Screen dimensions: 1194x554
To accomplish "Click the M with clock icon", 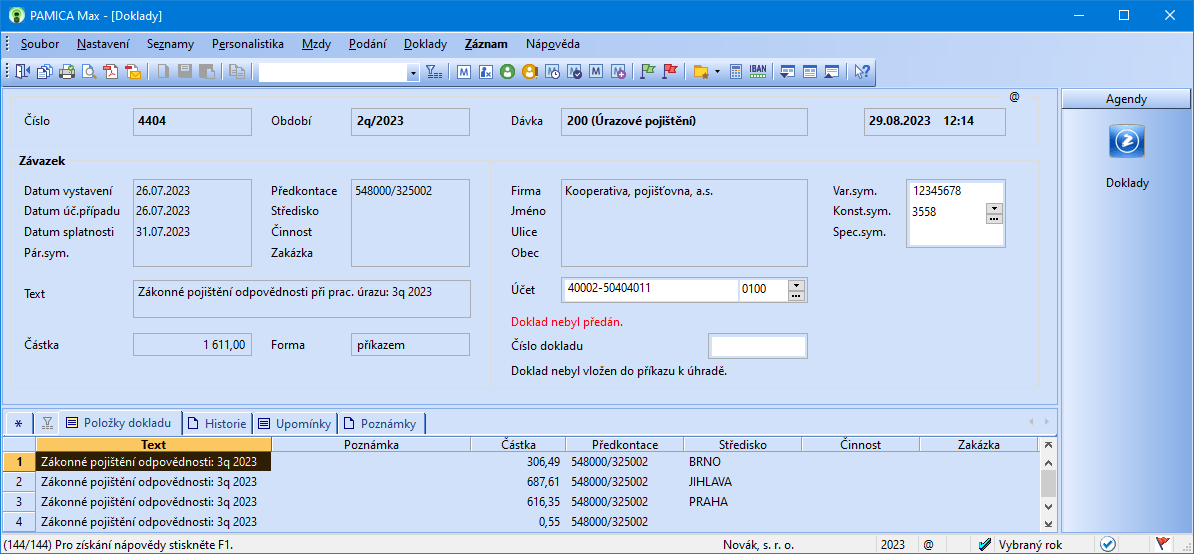I will 553,72.
